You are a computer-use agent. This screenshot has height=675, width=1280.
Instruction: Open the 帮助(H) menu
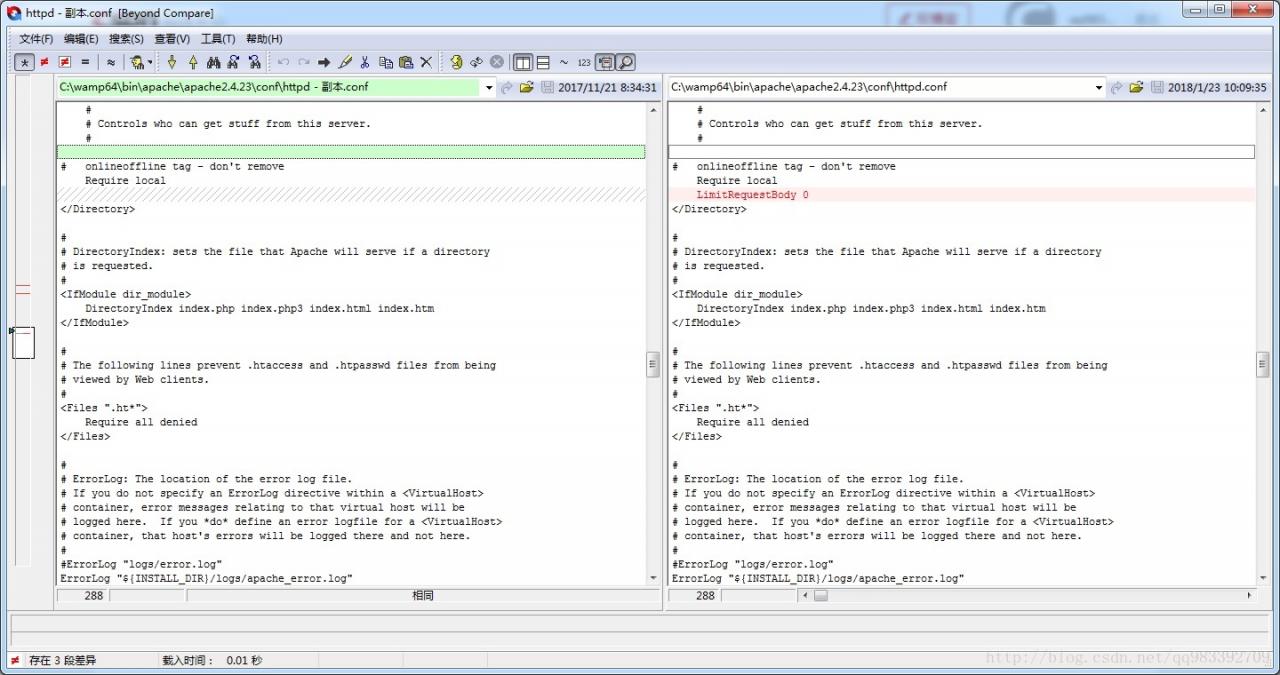coord(264,39)
